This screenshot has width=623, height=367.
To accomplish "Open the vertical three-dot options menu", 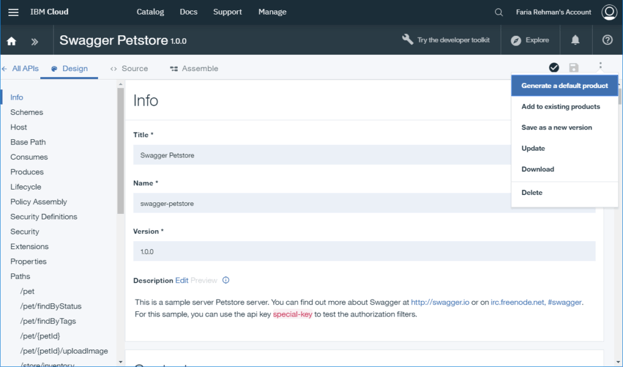I will point(600,66).
